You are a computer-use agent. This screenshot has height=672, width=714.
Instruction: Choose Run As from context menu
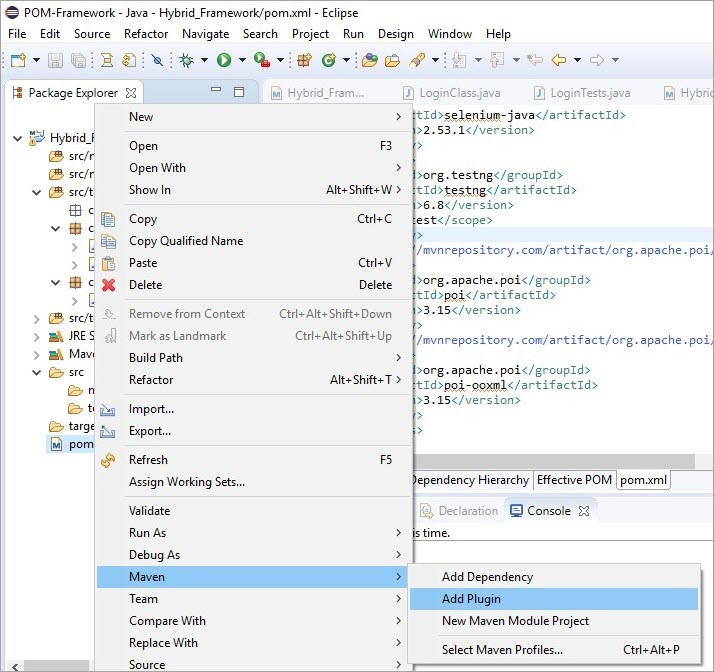coord(255,533)
